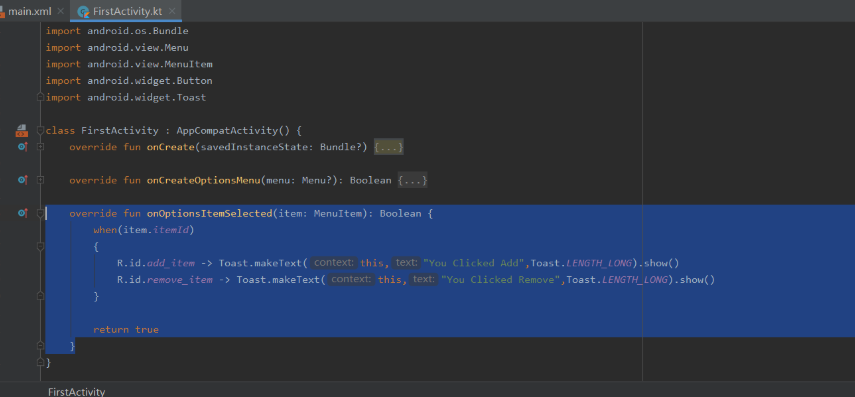Screen dimensions: 855x397
Task: Switch to the main.xml tab
Action: point(32,11)
